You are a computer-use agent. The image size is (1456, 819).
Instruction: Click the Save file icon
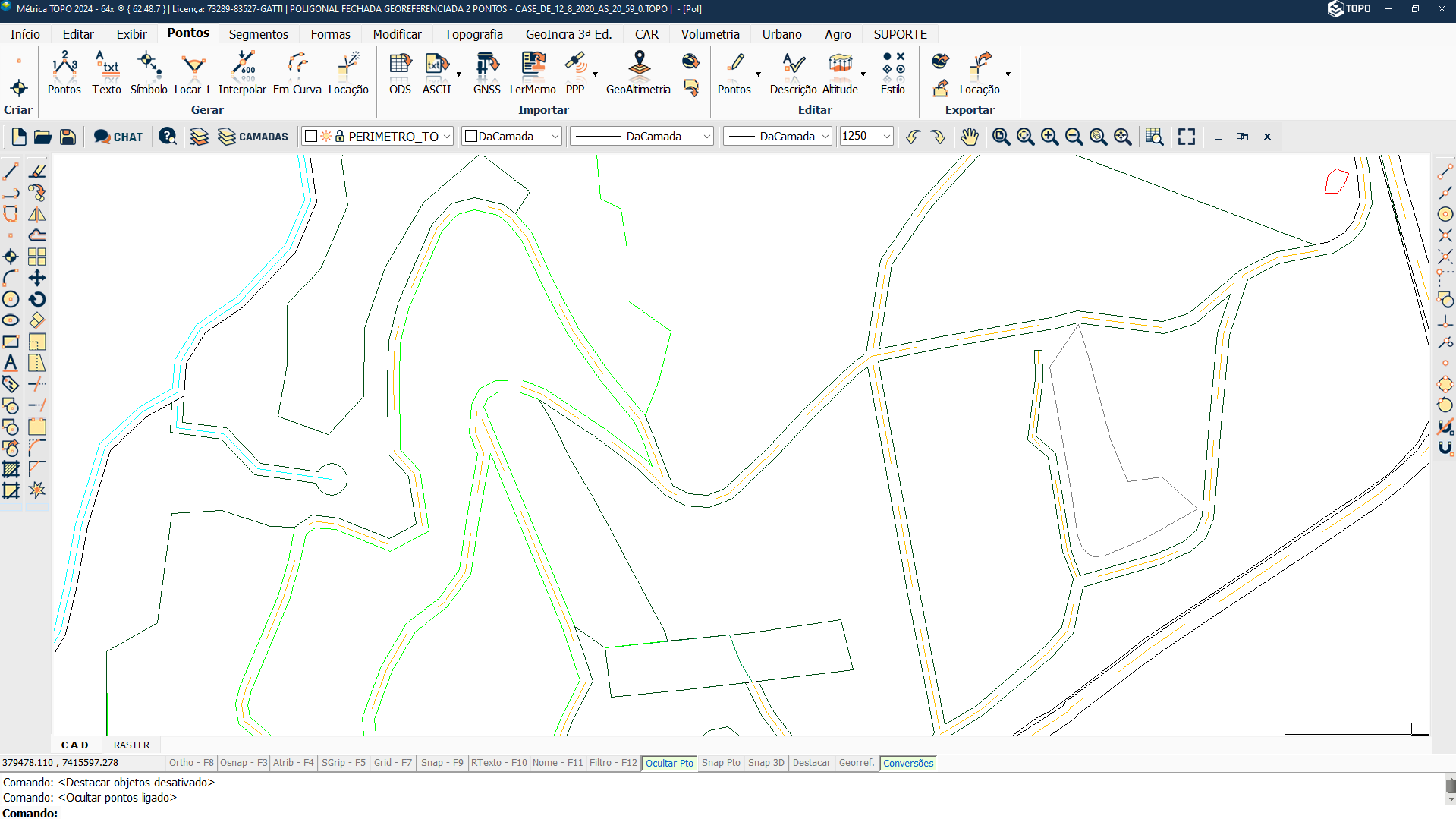(x=68, y=137)
